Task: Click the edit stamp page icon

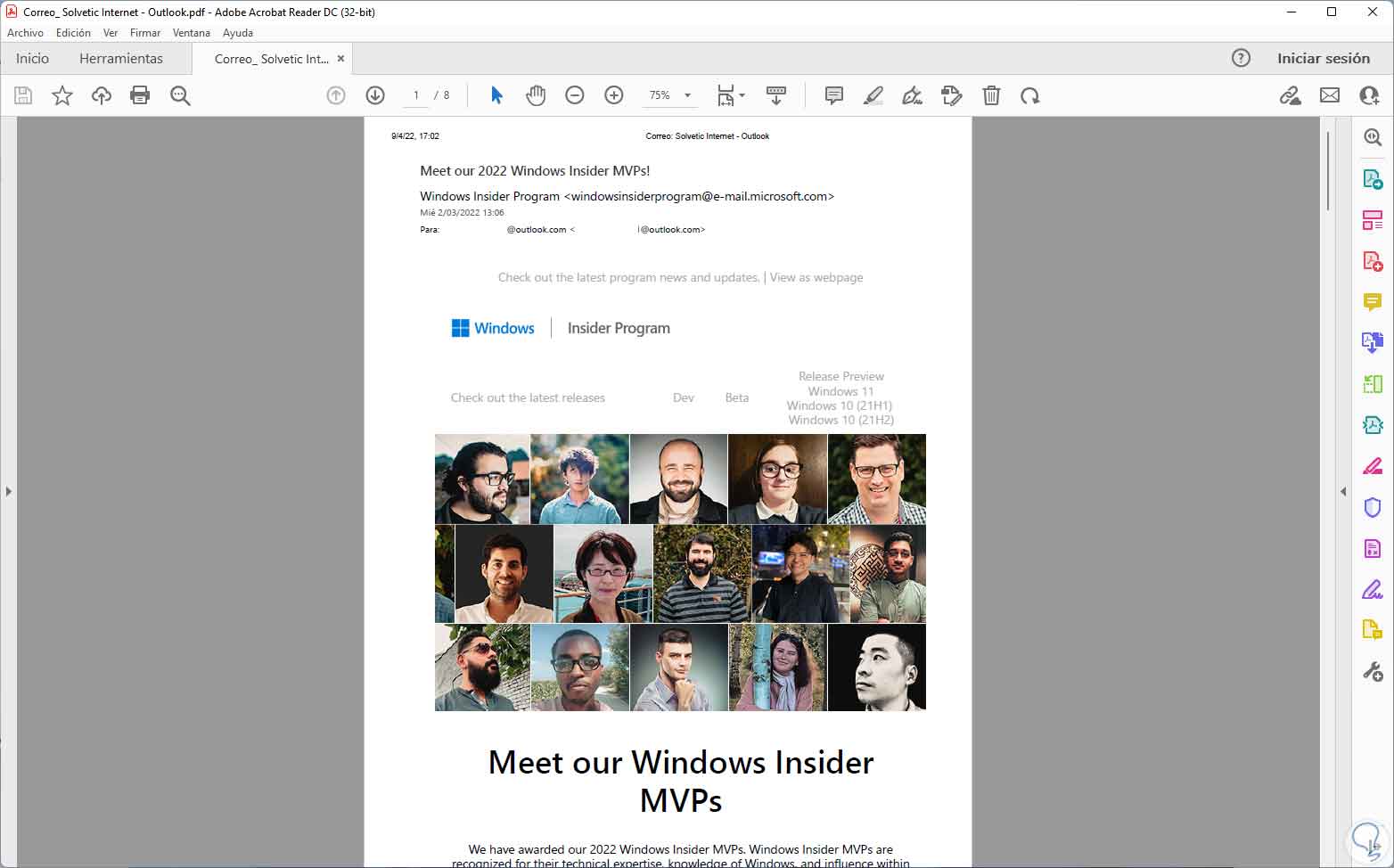Action: 952,95
